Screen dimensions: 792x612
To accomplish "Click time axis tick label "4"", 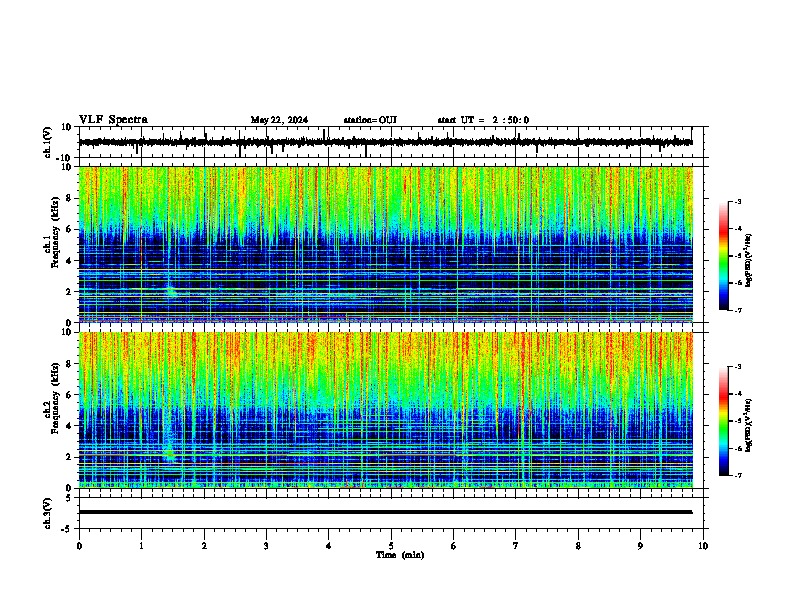I will [x=329, y=546].
